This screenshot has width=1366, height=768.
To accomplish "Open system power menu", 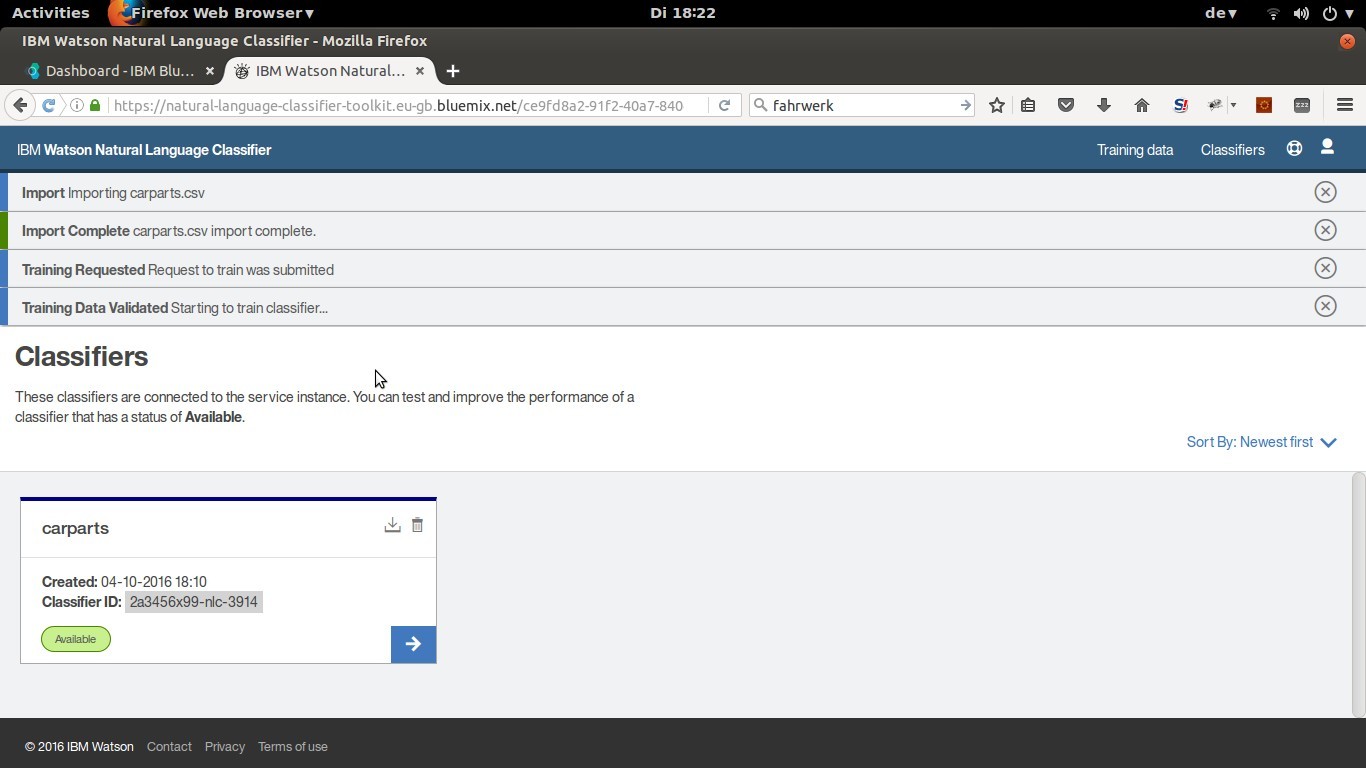I will [x=1337, y=13].
